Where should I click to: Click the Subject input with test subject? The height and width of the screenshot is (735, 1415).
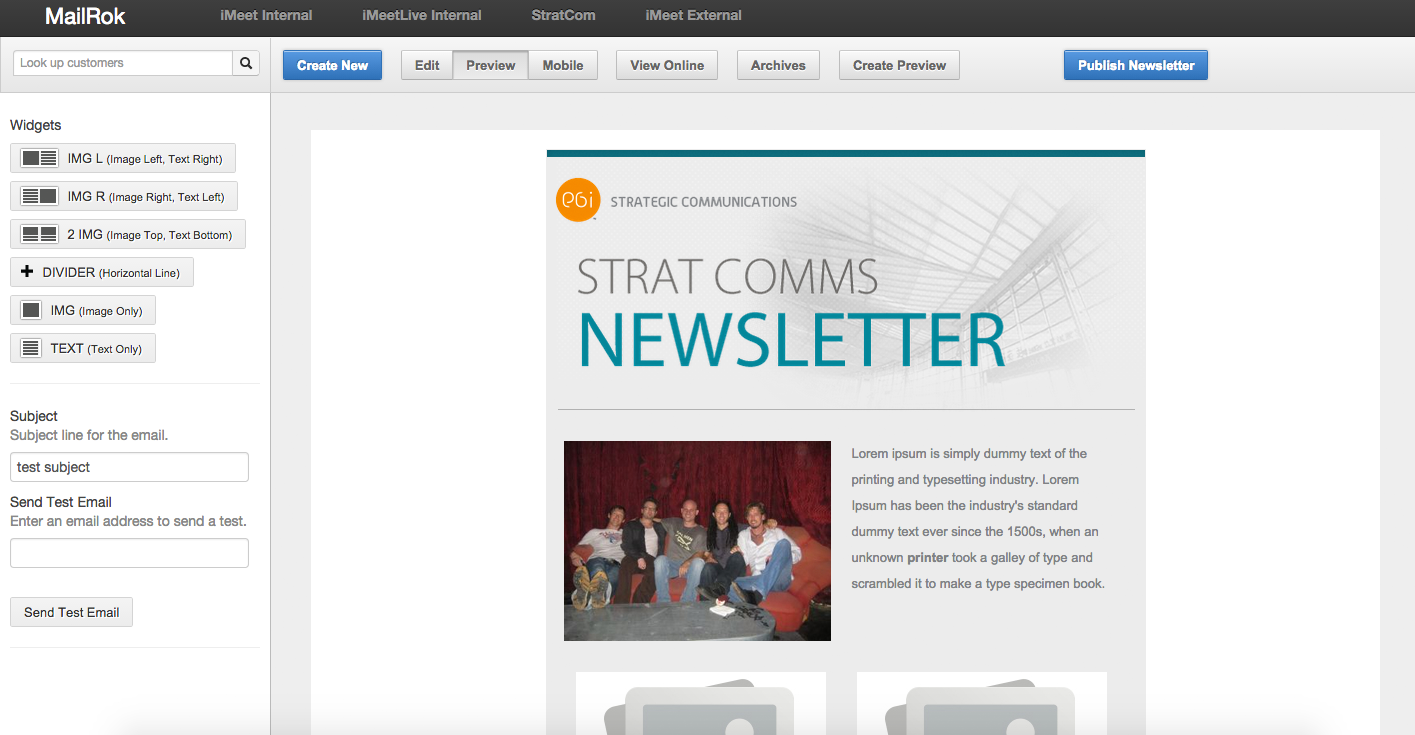click(129, 467)
